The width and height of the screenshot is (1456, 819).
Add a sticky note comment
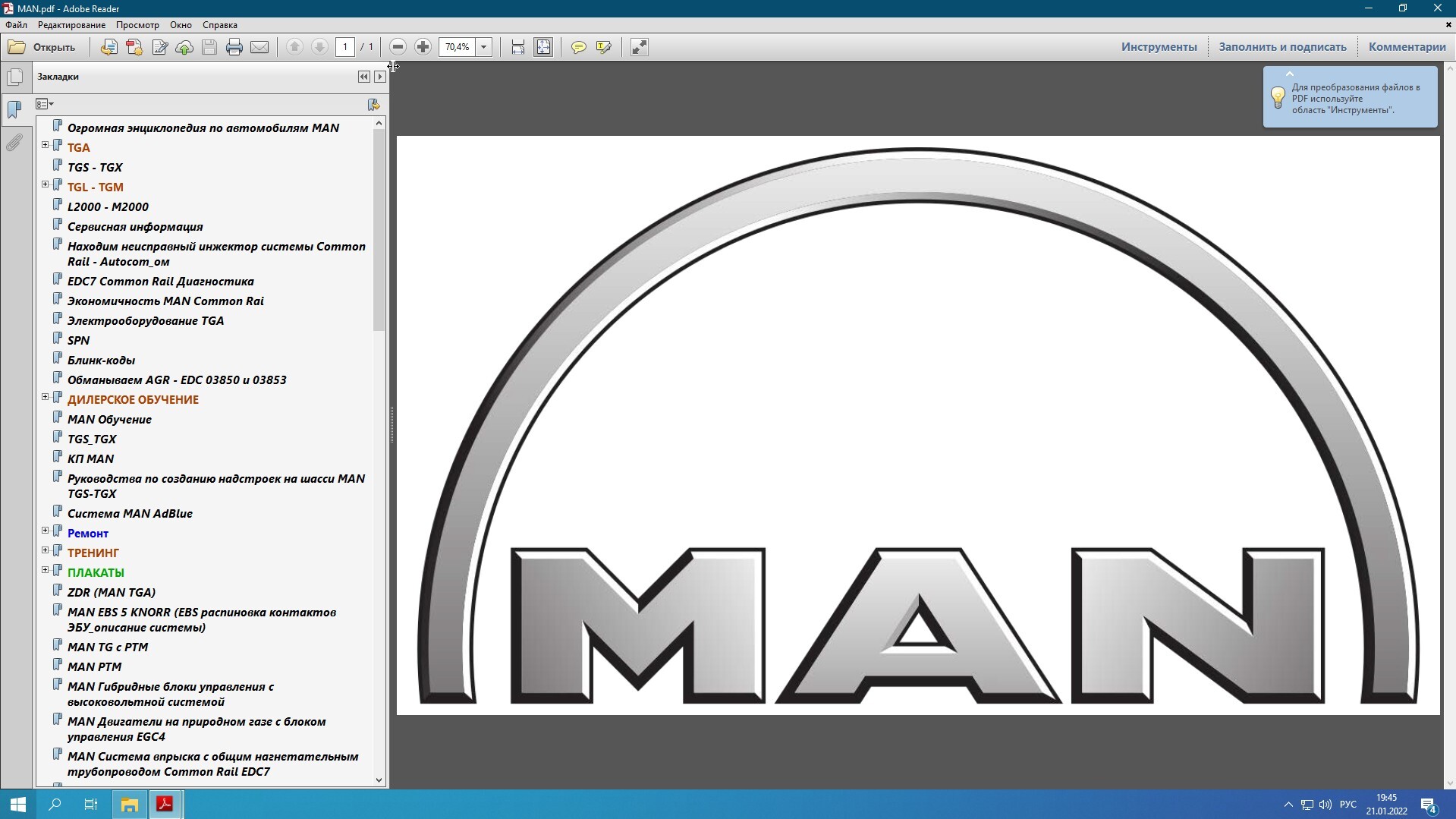coord(579,47)
